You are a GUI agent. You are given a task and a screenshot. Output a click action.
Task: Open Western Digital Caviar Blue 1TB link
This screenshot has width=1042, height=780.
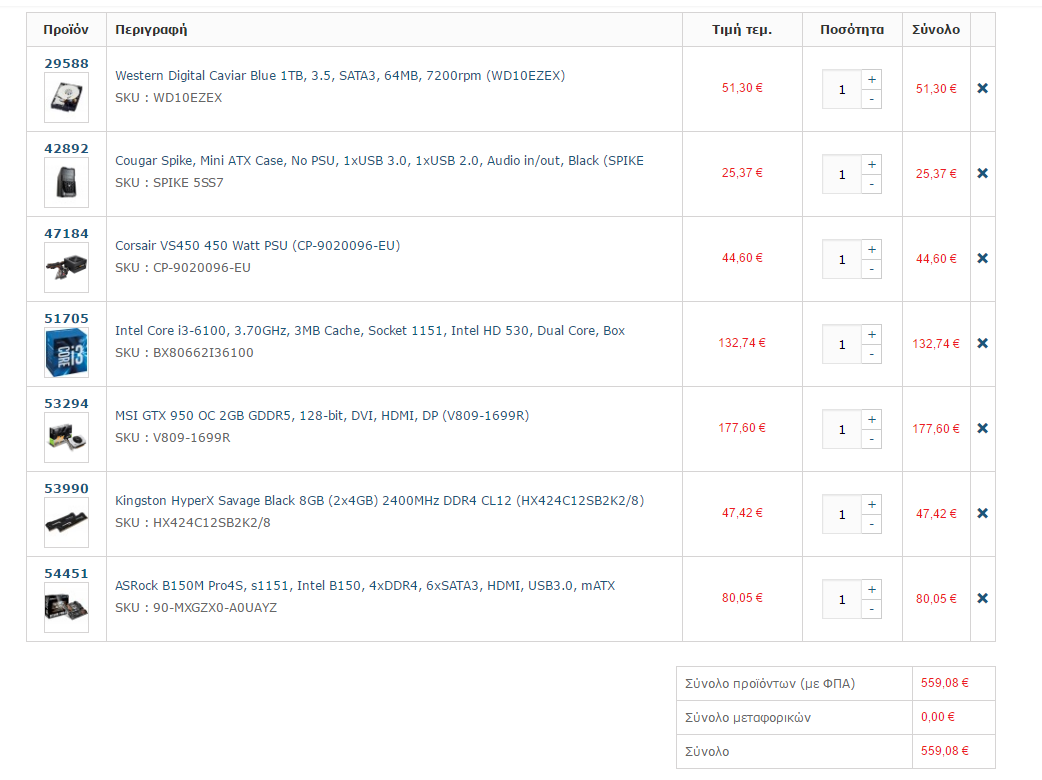pos(340,76)
